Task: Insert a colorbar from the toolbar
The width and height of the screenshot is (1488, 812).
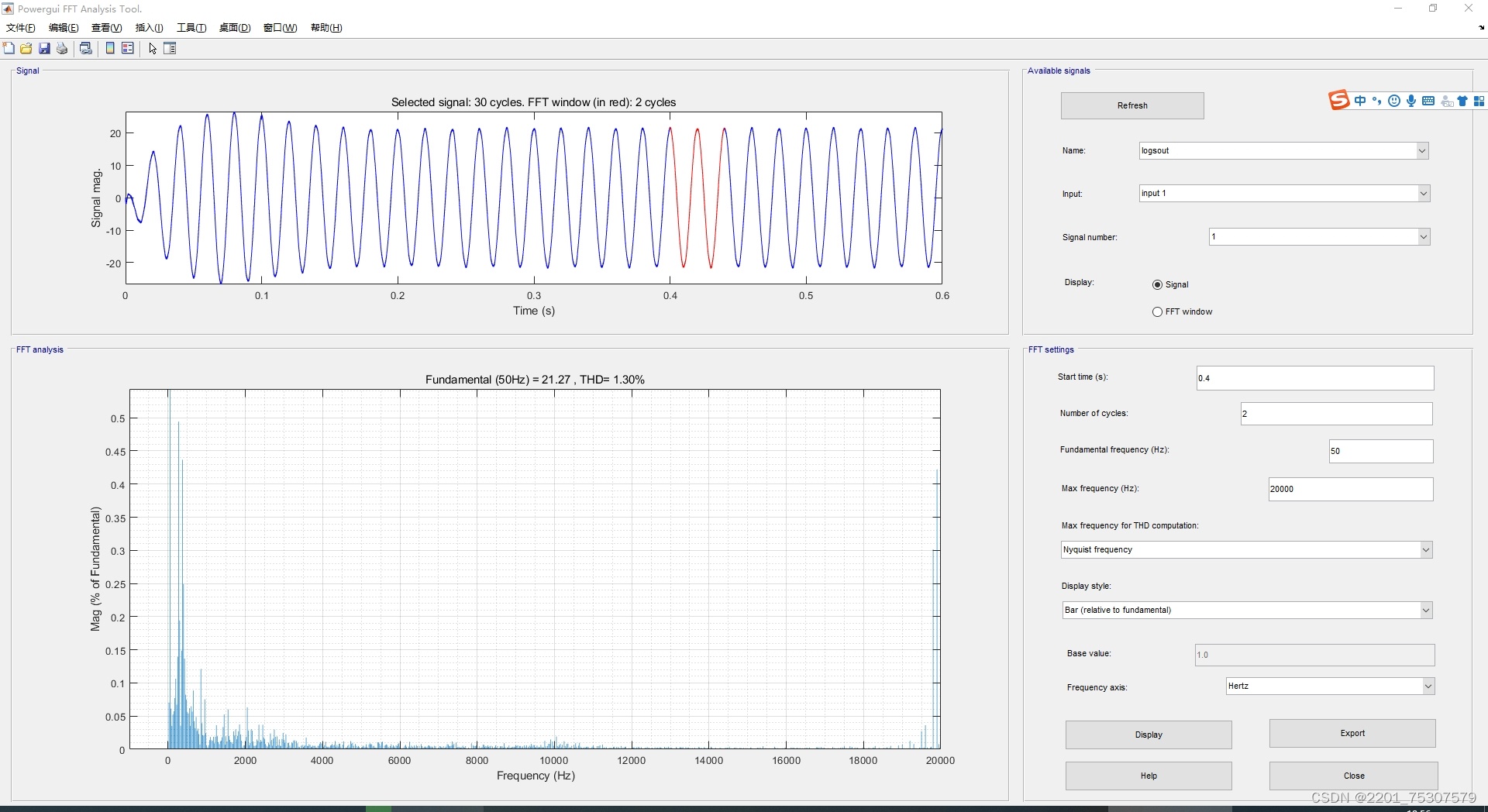Action: [x=110, y=49]
